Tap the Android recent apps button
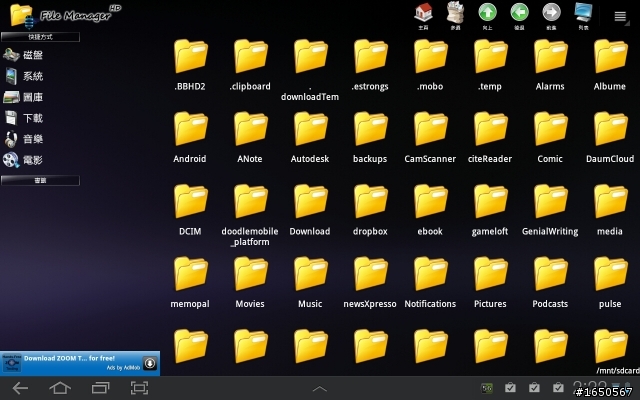Screen dimensions: 640x400 pyautogui.click(x=100, y=388)
